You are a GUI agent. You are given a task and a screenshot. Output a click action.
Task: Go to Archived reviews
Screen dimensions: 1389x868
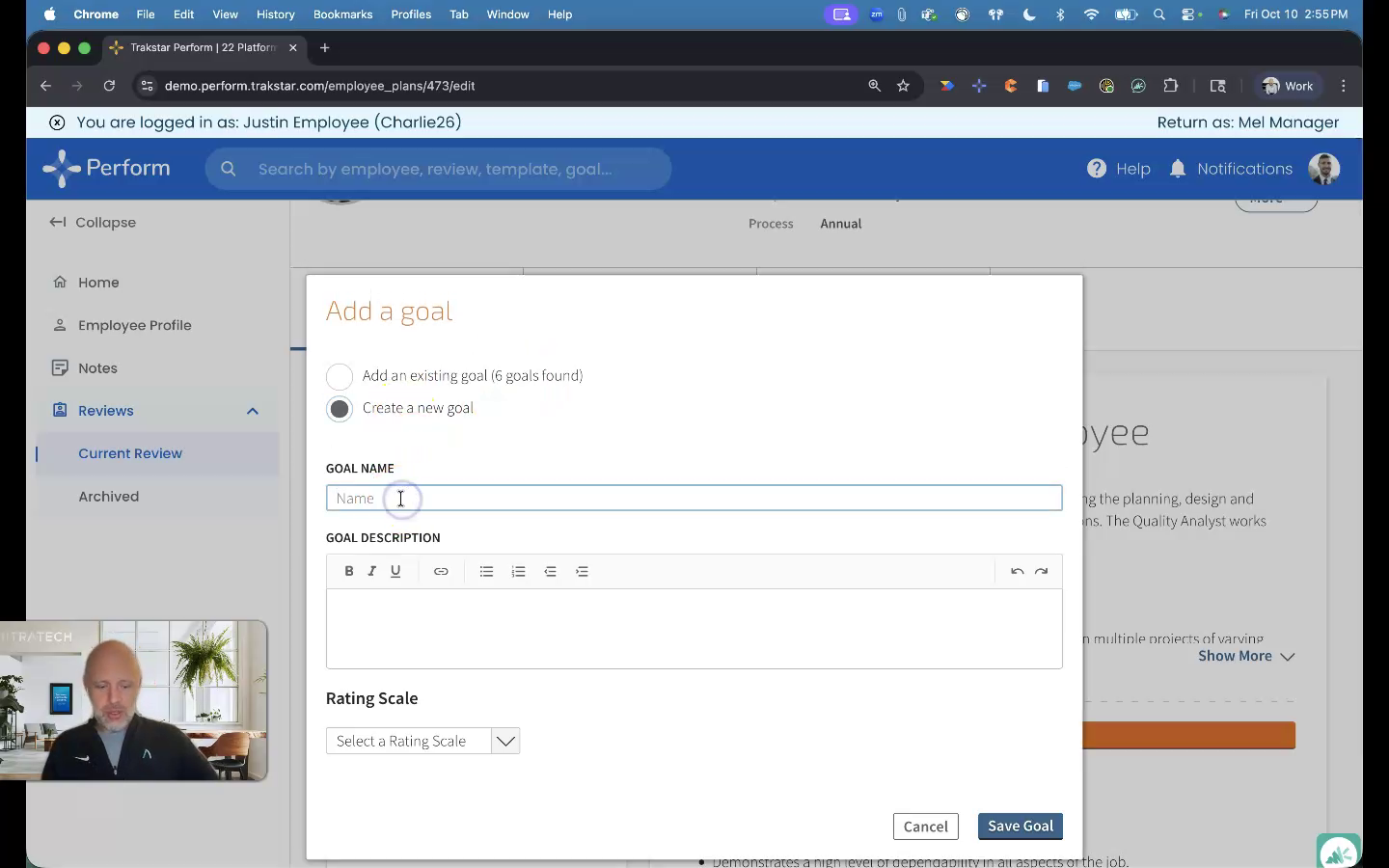click(x=108, y=497)
